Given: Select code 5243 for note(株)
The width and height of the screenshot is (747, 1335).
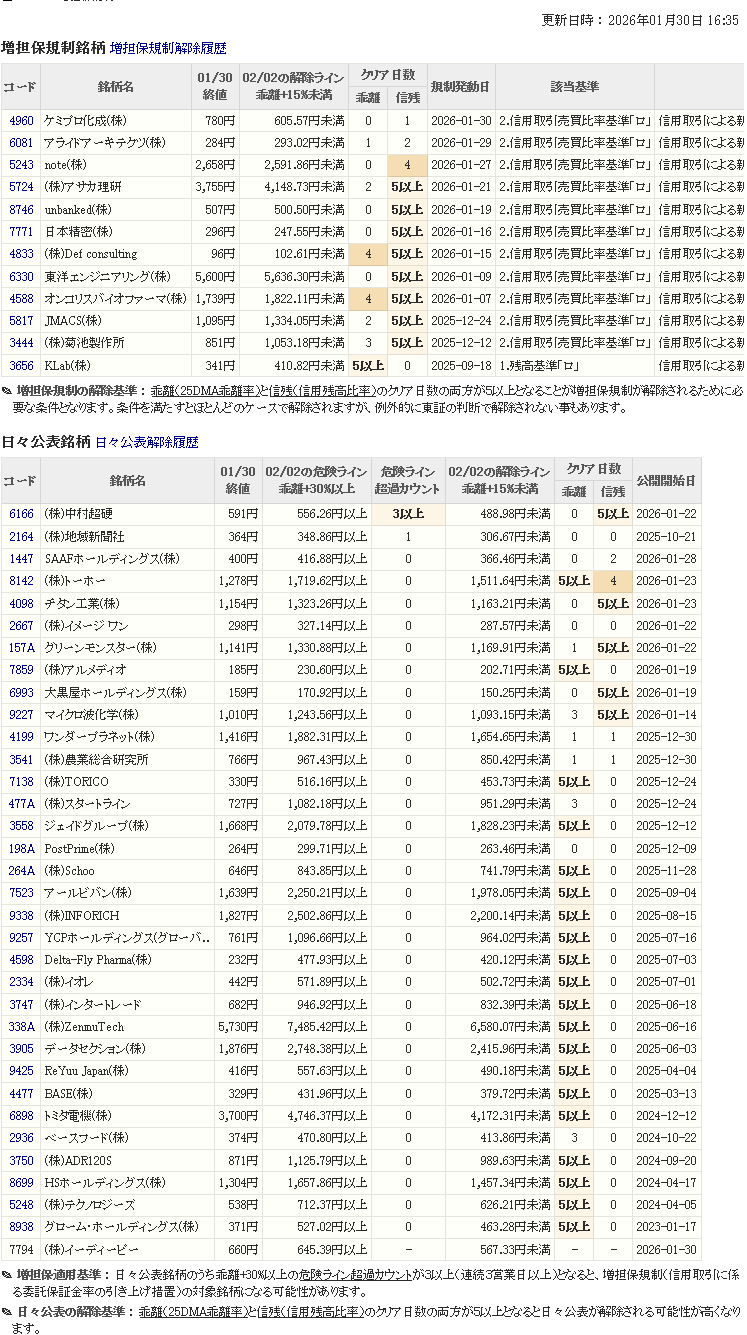Looking at the screenshot, I should (x=21, y=165).
